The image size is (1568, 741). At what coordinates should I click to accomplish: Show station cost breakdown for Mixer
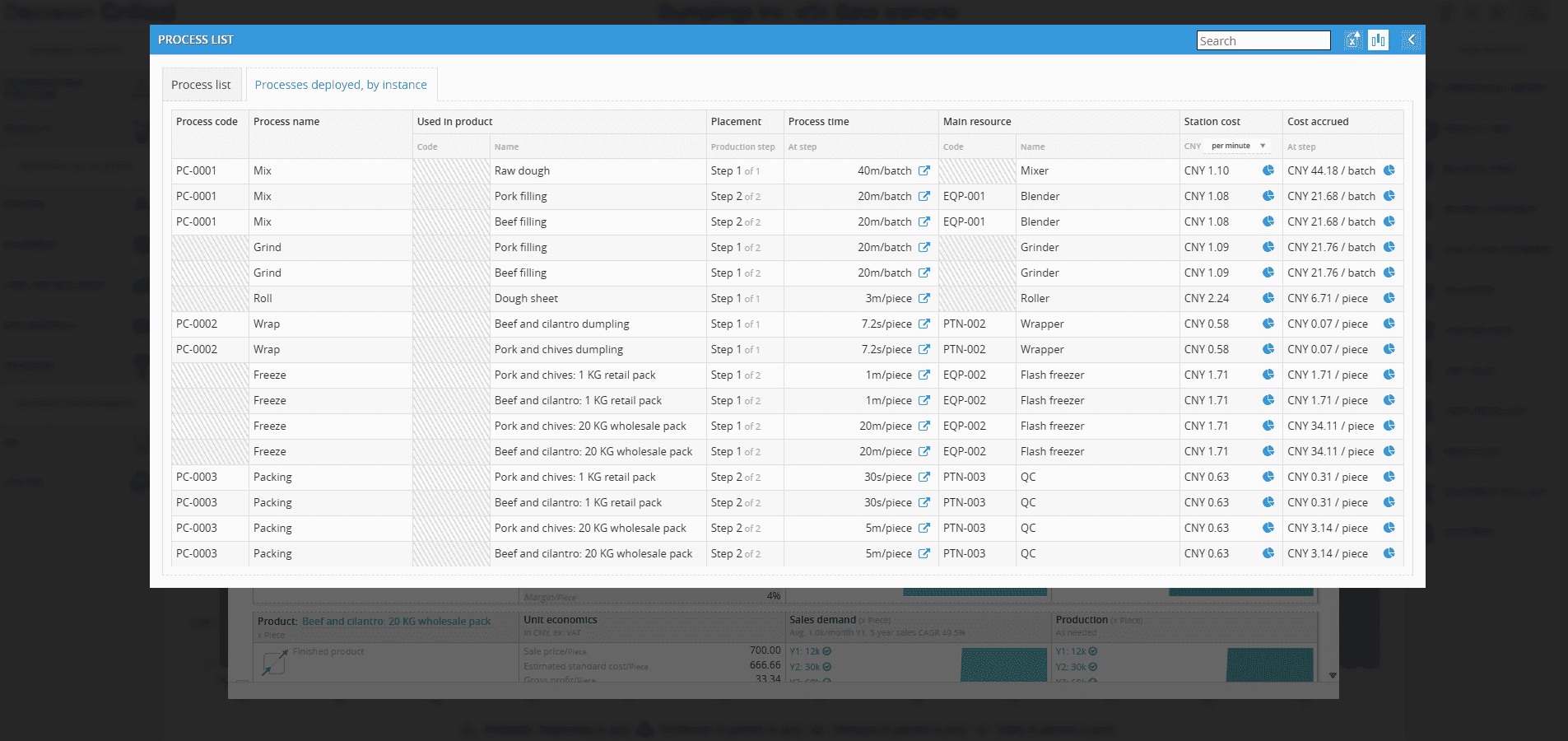click(x=1268, y=170)
